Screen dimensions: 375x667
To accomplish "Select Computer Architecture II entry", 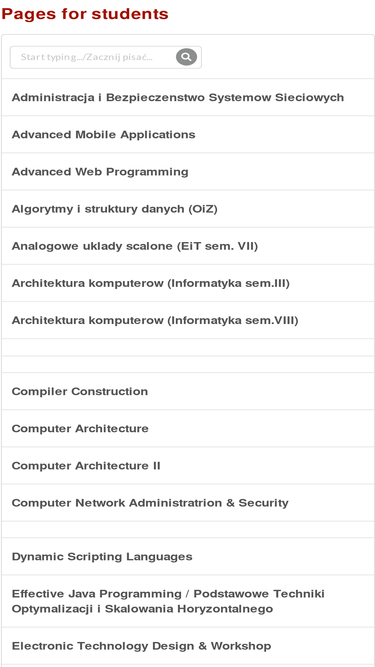I will pyautogui.click(x=188, y=466).
